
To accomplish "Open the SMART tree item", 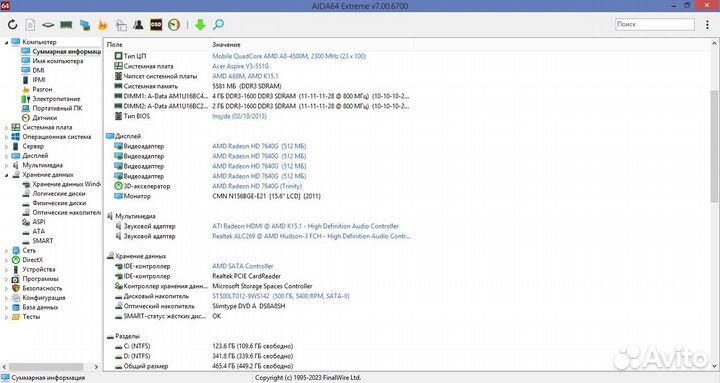I will click(x=42, y=241).
